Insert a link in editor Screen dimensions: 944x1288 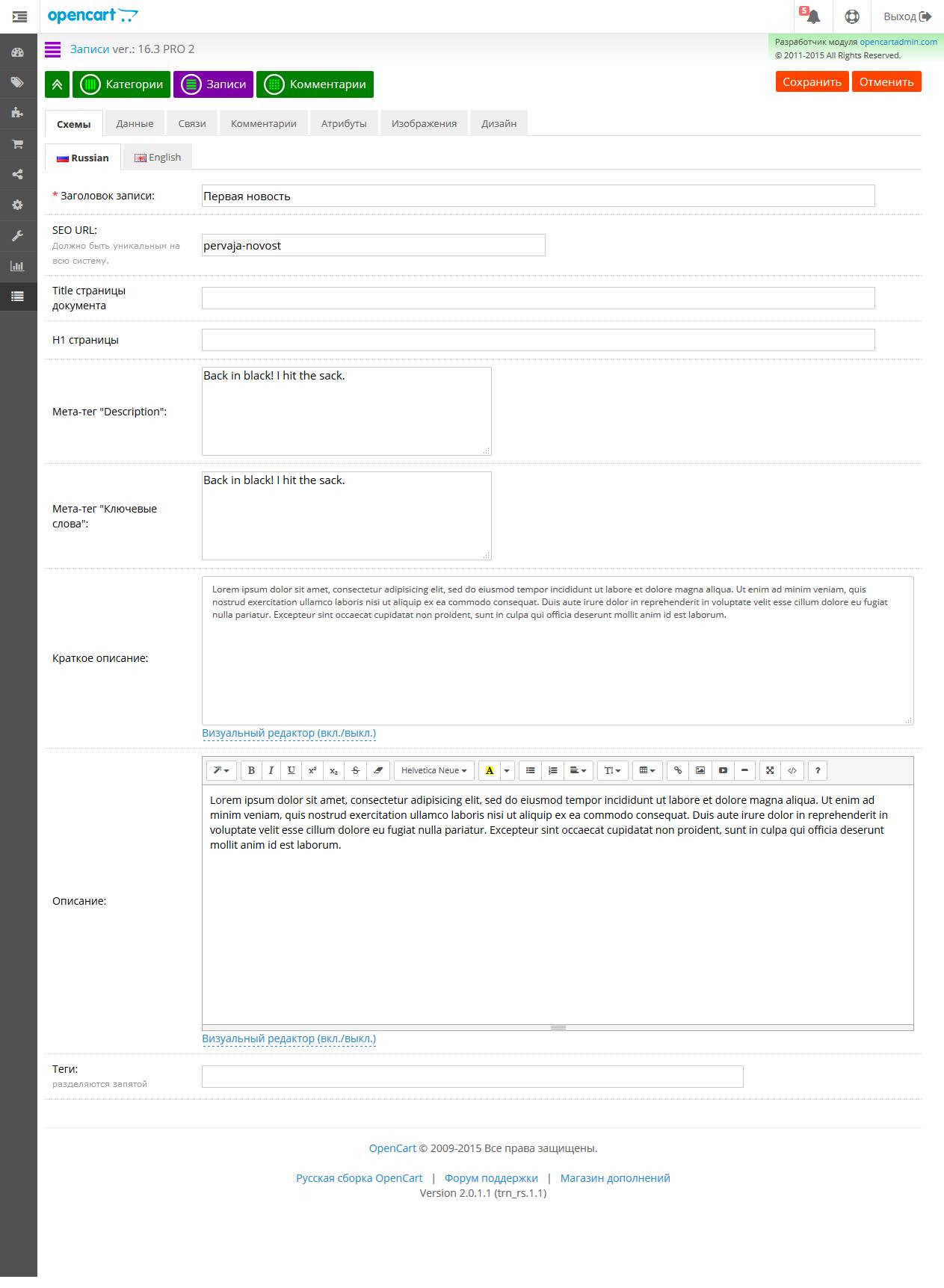[678, 770]
